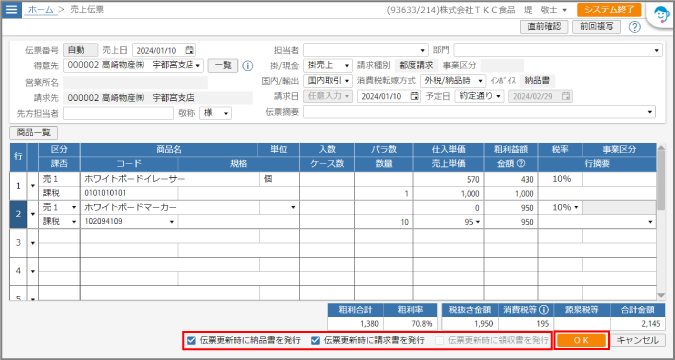The width and height of the screenshot is (675, 360).
Task: Click 消費税等 value 195
Action: pyautogui.click(x=526, y=323)
